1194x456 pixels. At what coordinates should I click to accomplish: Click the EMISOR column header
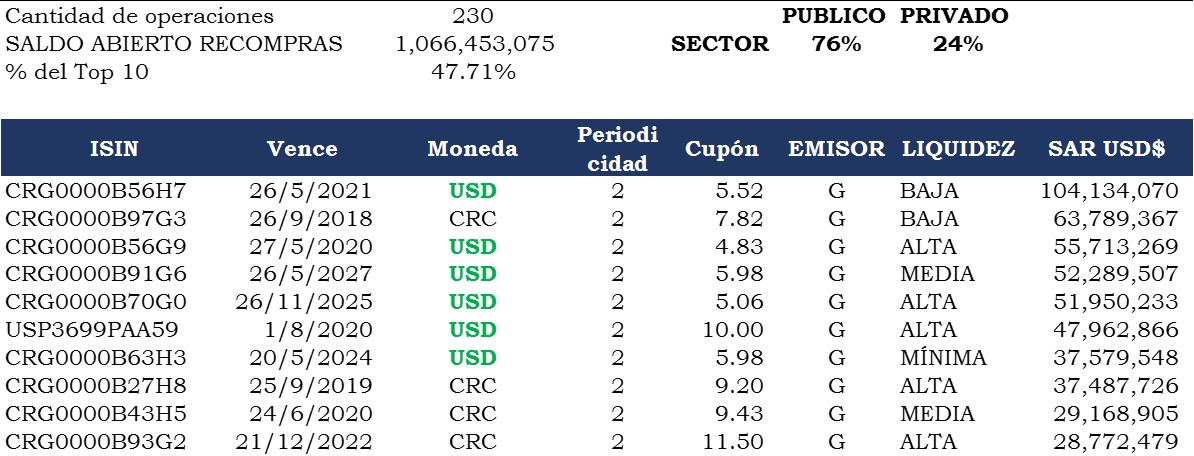[836, 149]
